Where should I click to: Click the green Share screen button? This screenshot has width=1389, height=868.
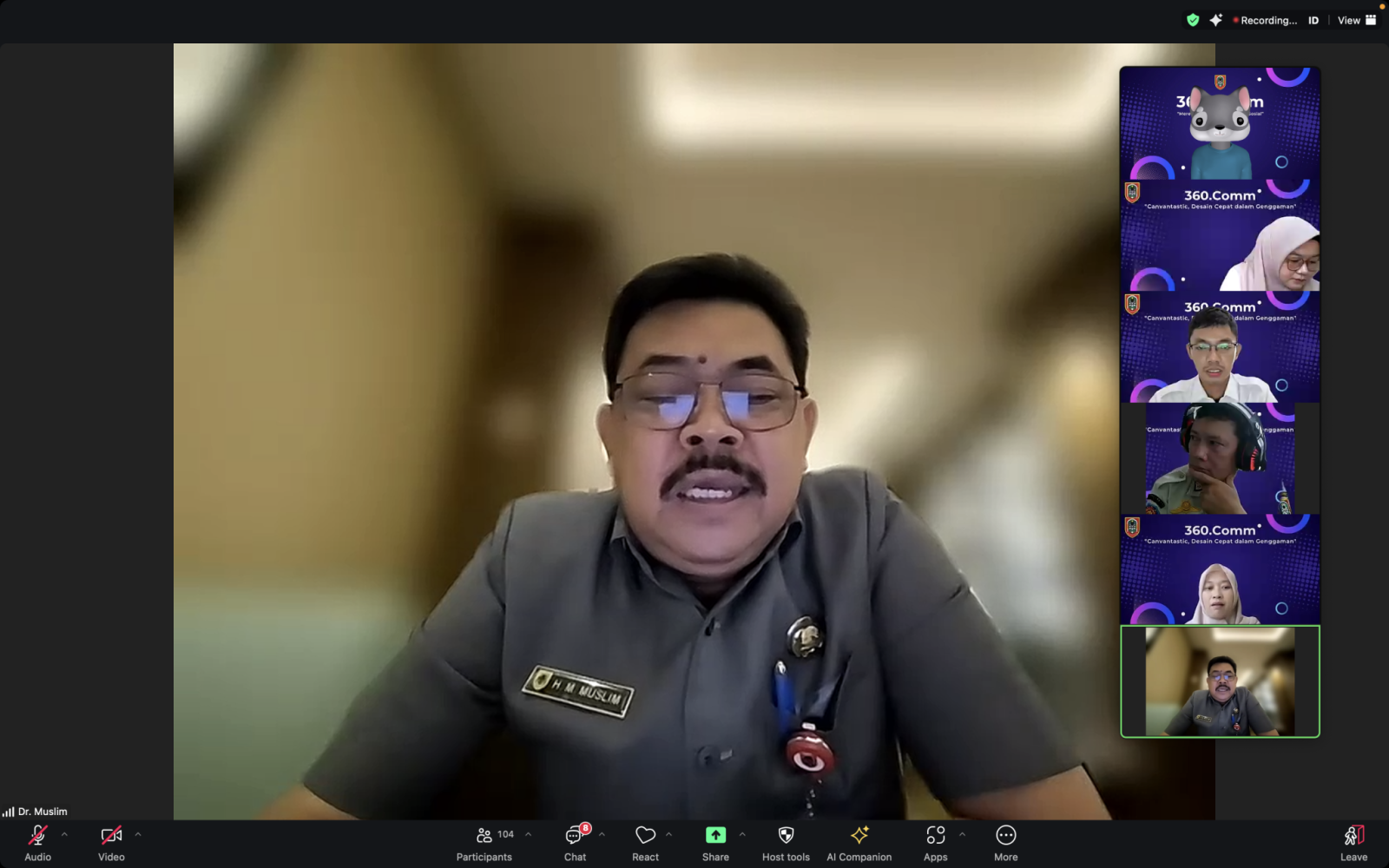coord(715,842)
